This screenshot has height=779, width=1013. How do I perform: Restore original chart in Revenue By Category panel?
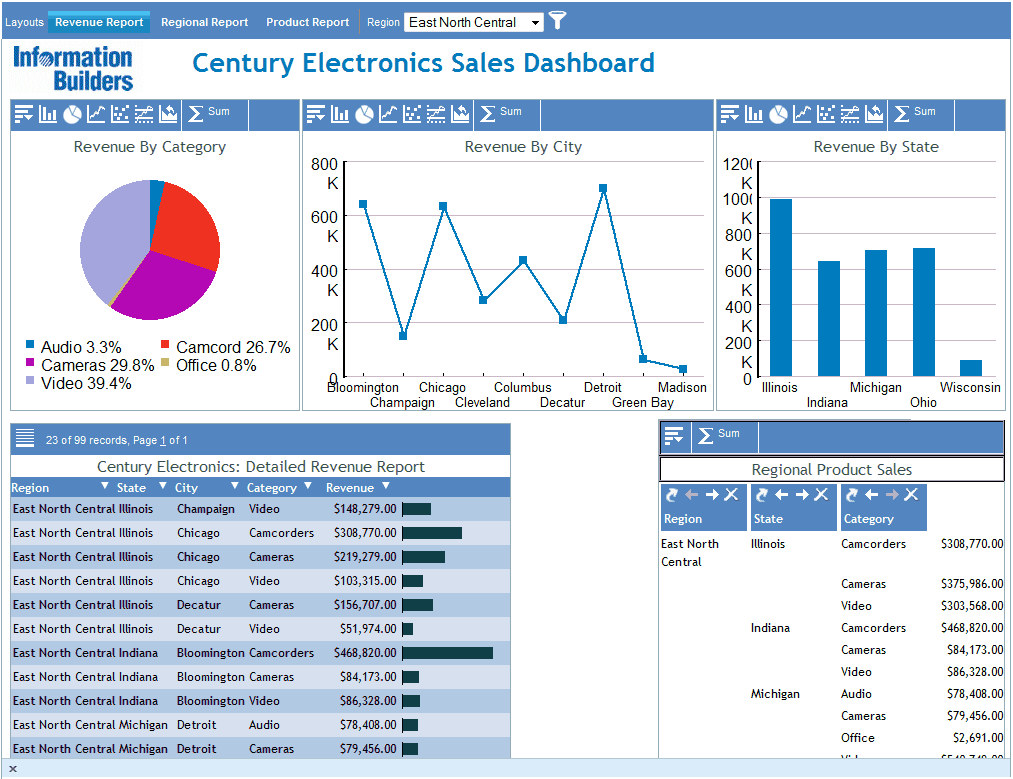click(x=168, y=114)
